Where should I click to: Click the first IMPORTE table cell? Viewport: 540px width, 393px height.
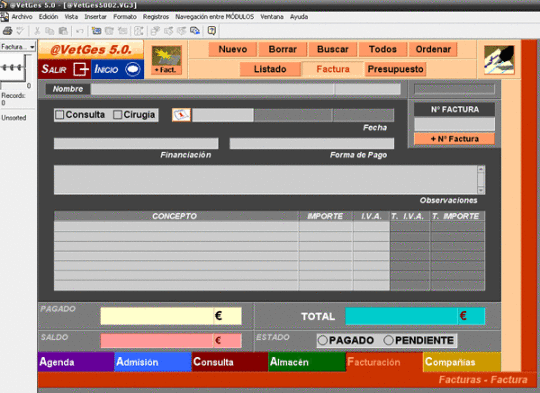pos(325,226)
